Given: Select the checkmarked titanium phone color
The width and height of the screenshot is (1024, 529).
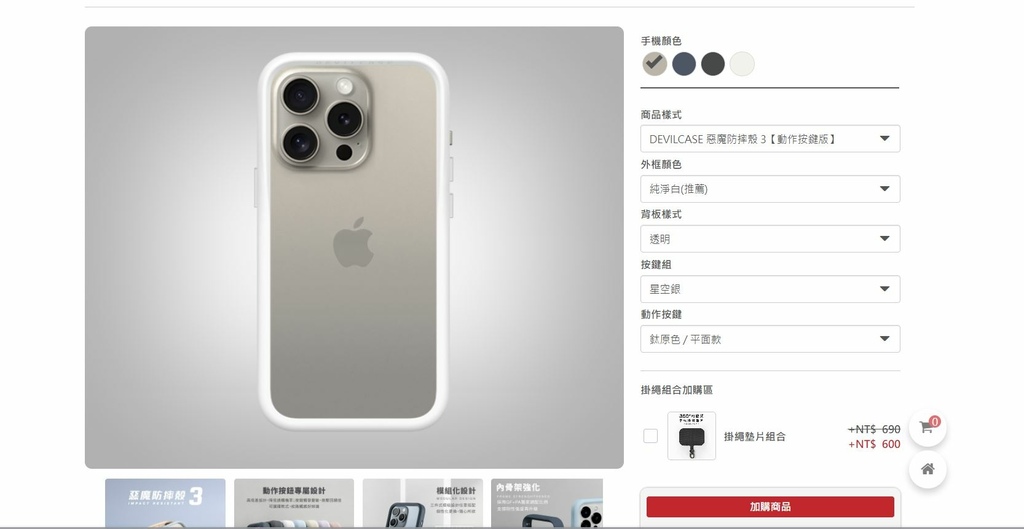Looking at the screenshot, I should pyautogui.click(x=654, y=64).
